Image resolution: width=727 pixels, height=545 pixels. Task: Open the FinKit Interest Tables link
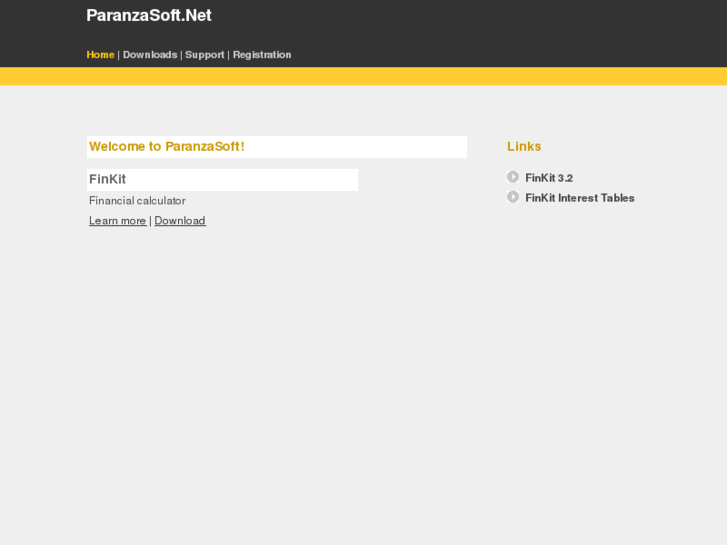[580, 198]
